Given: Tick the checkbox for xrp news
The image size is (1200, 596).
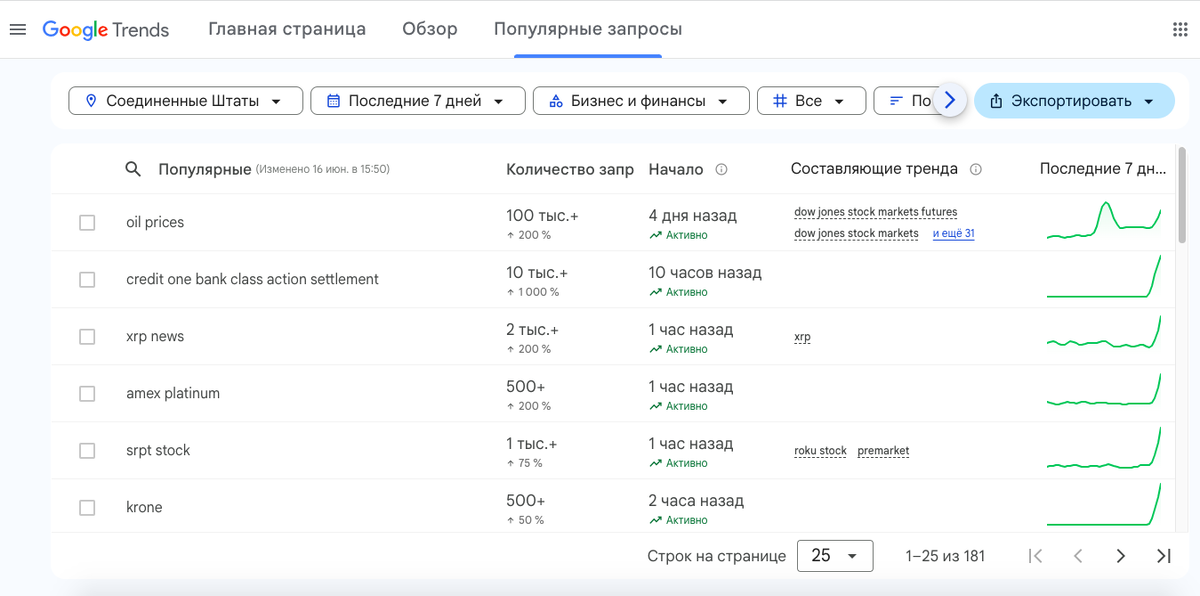Looking at the screenshot, I should click(x=87, y=337).
